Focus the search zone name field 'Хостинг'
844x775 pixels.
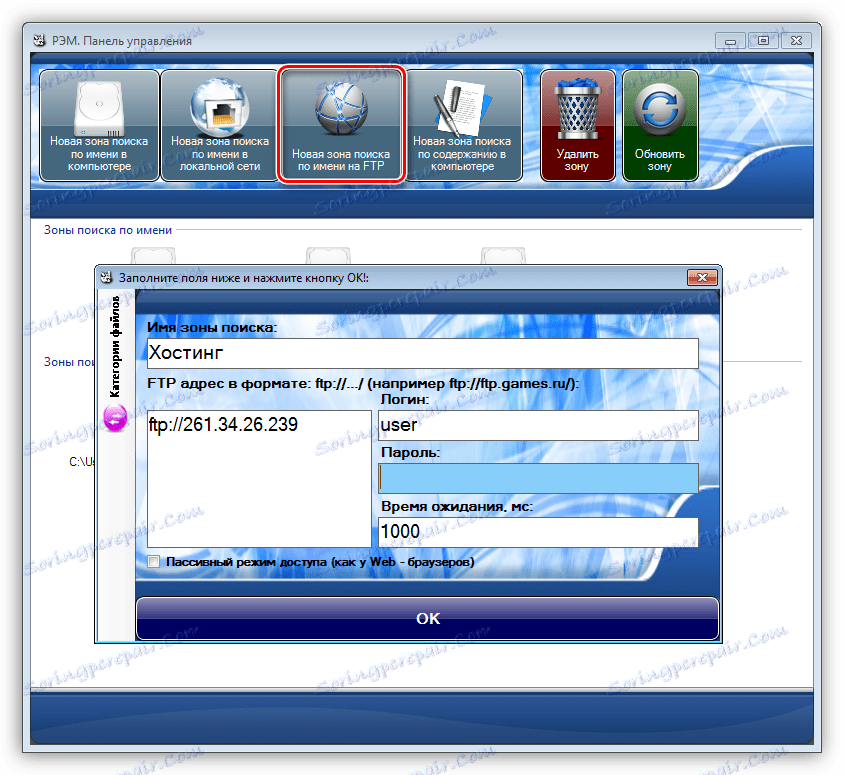[x=423, y=353]
